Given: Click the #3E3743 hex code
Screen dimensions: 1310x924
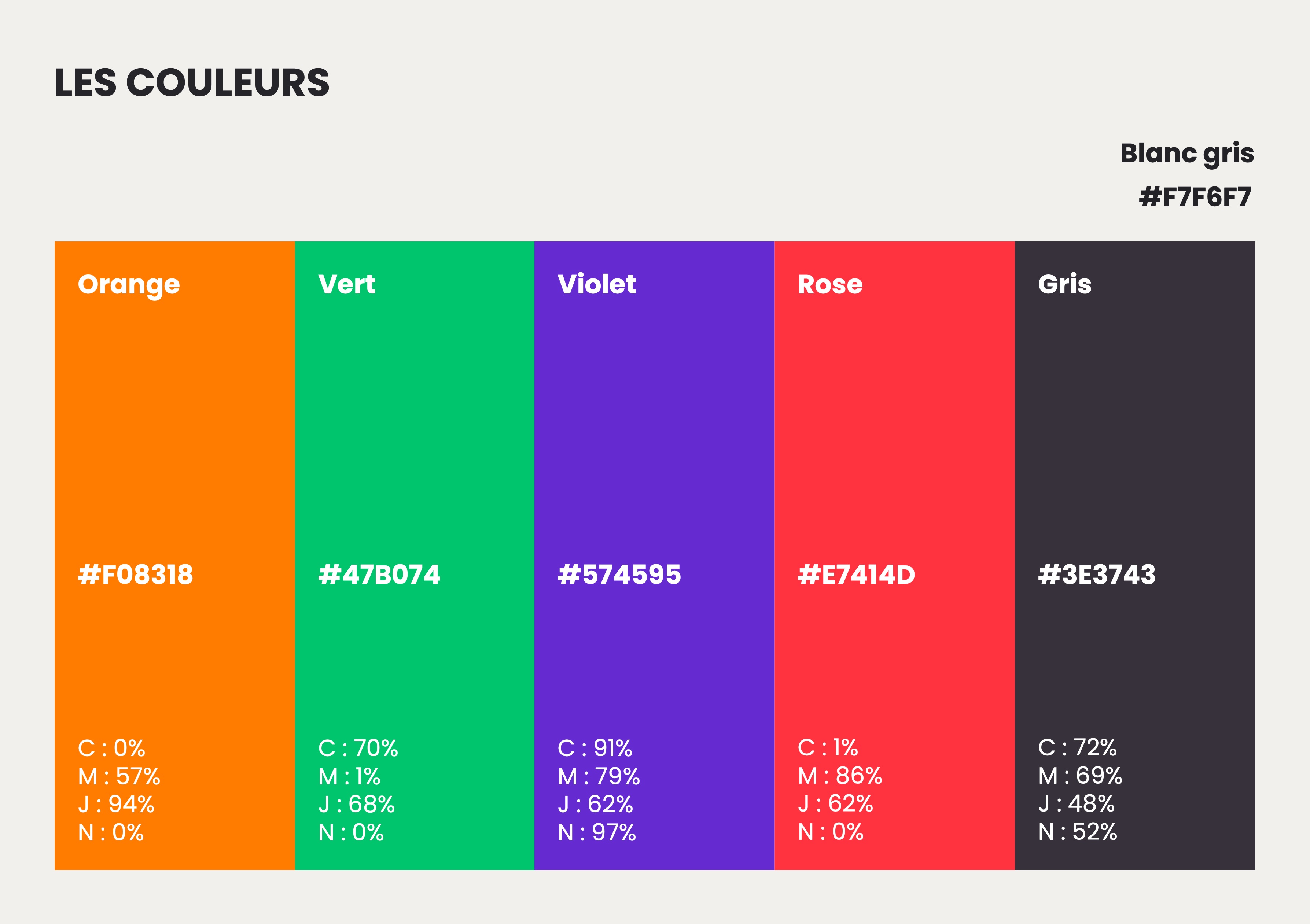Looking at the screenshot, I should 1097,574.
